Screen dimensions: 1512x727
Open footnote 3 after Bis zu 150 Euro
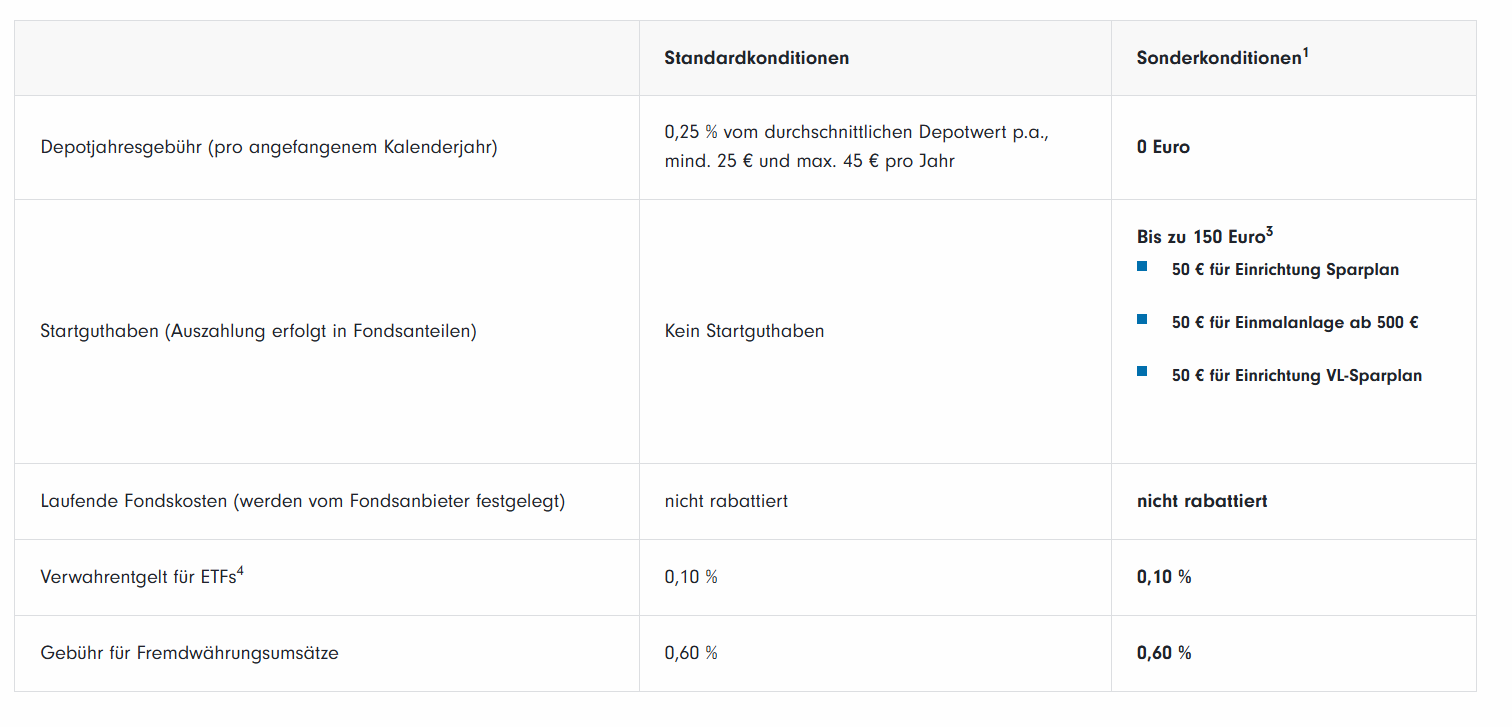(x=1269, y=232)
